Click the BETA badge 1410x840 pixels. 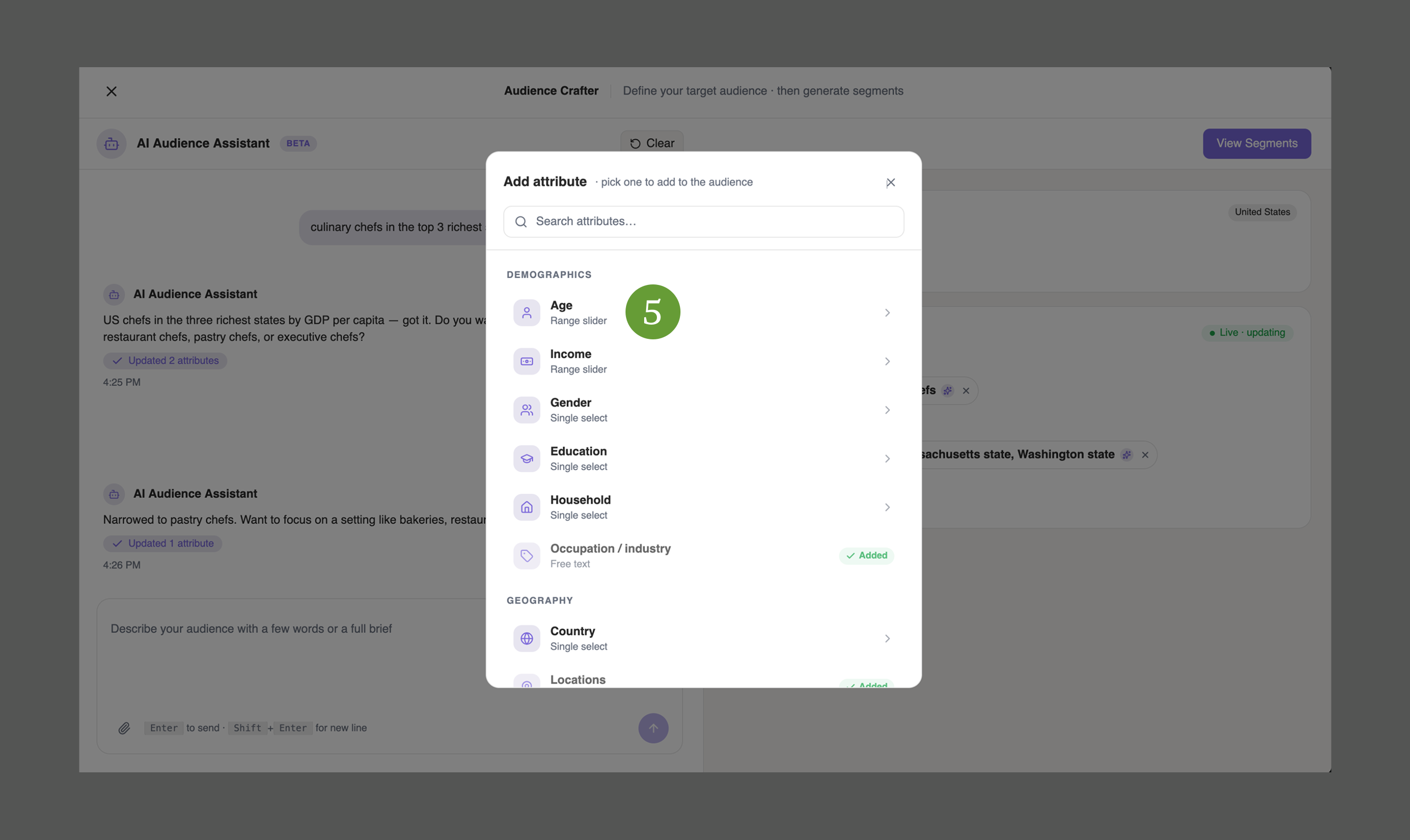point(298,143)
